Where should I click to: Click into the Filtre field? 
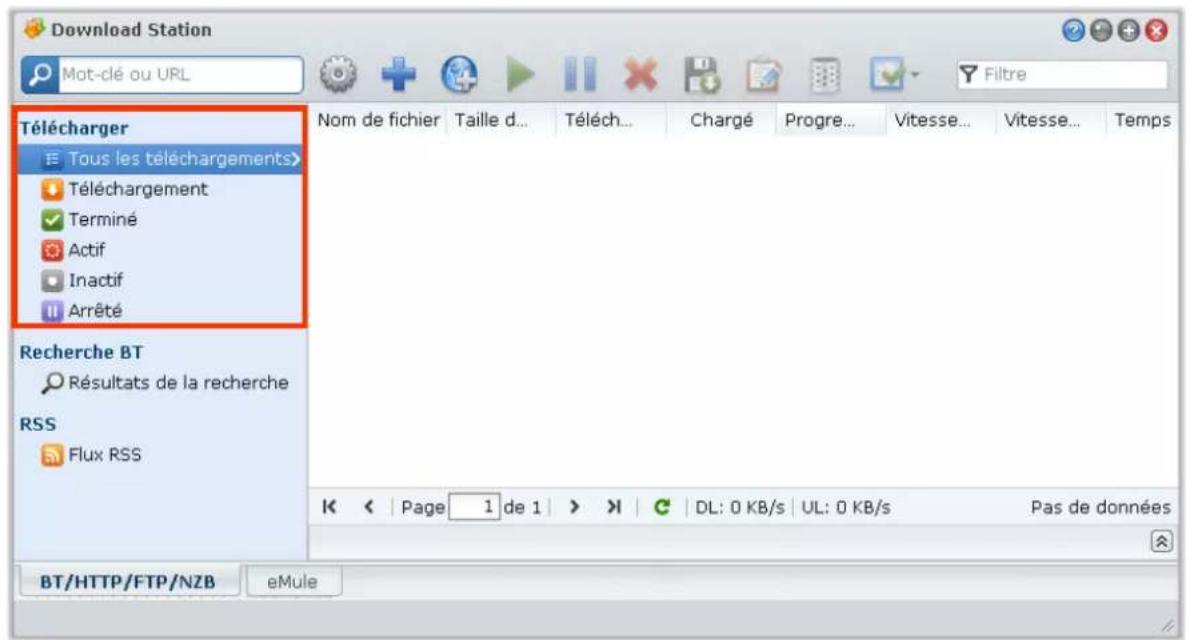tap(1062, 74)
